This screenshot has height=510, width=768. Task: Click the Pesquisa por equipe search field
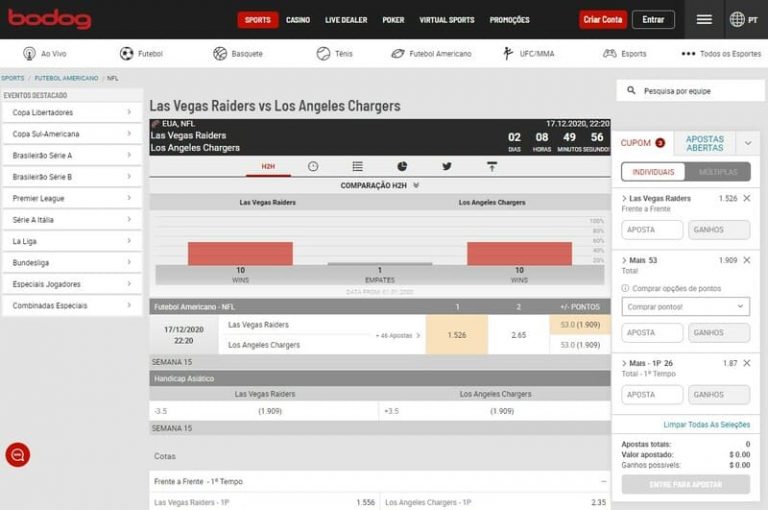click(690, 91)
